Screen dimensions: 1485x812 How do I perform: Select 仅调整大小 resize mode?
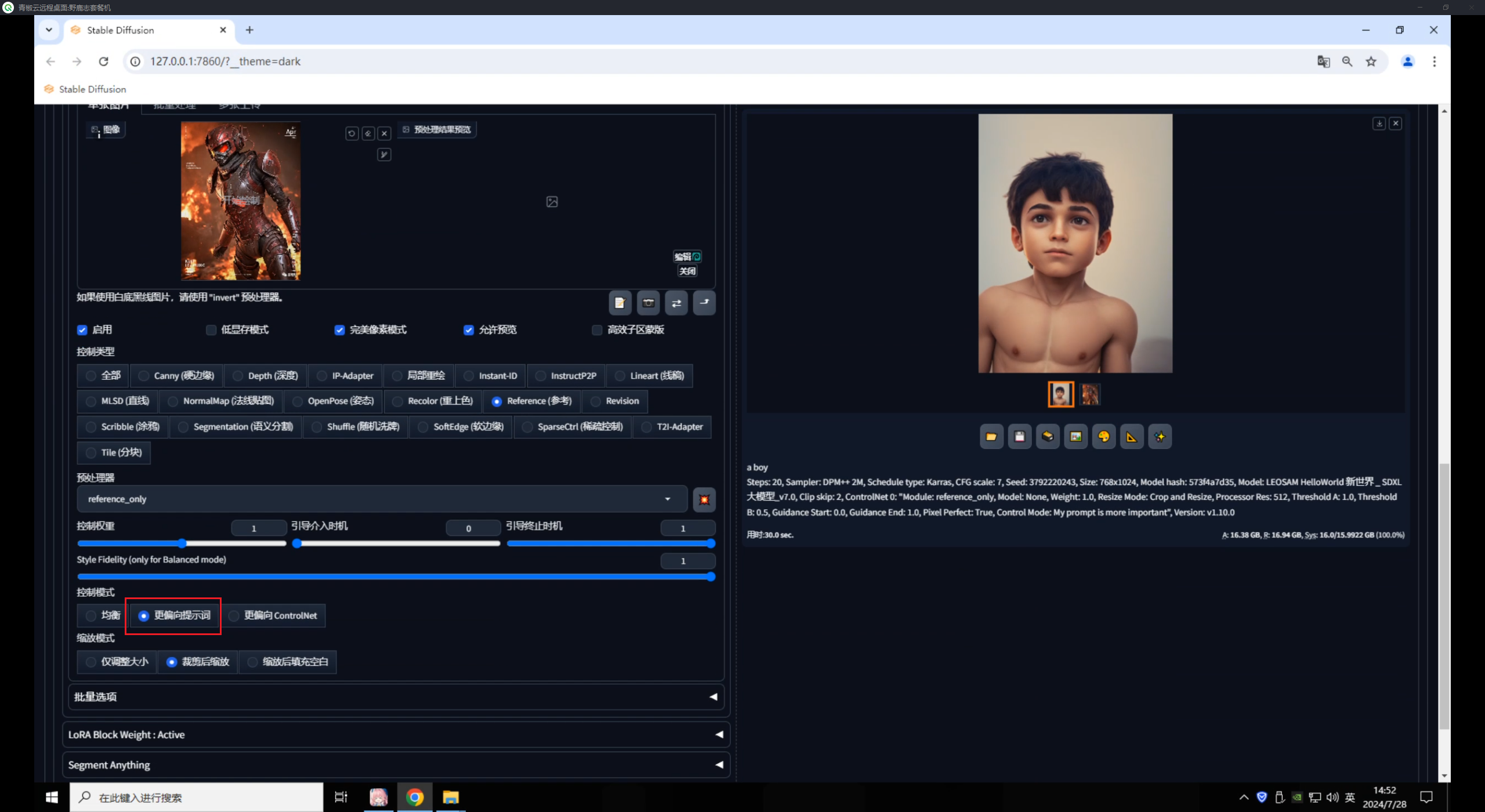coord(117,662)
